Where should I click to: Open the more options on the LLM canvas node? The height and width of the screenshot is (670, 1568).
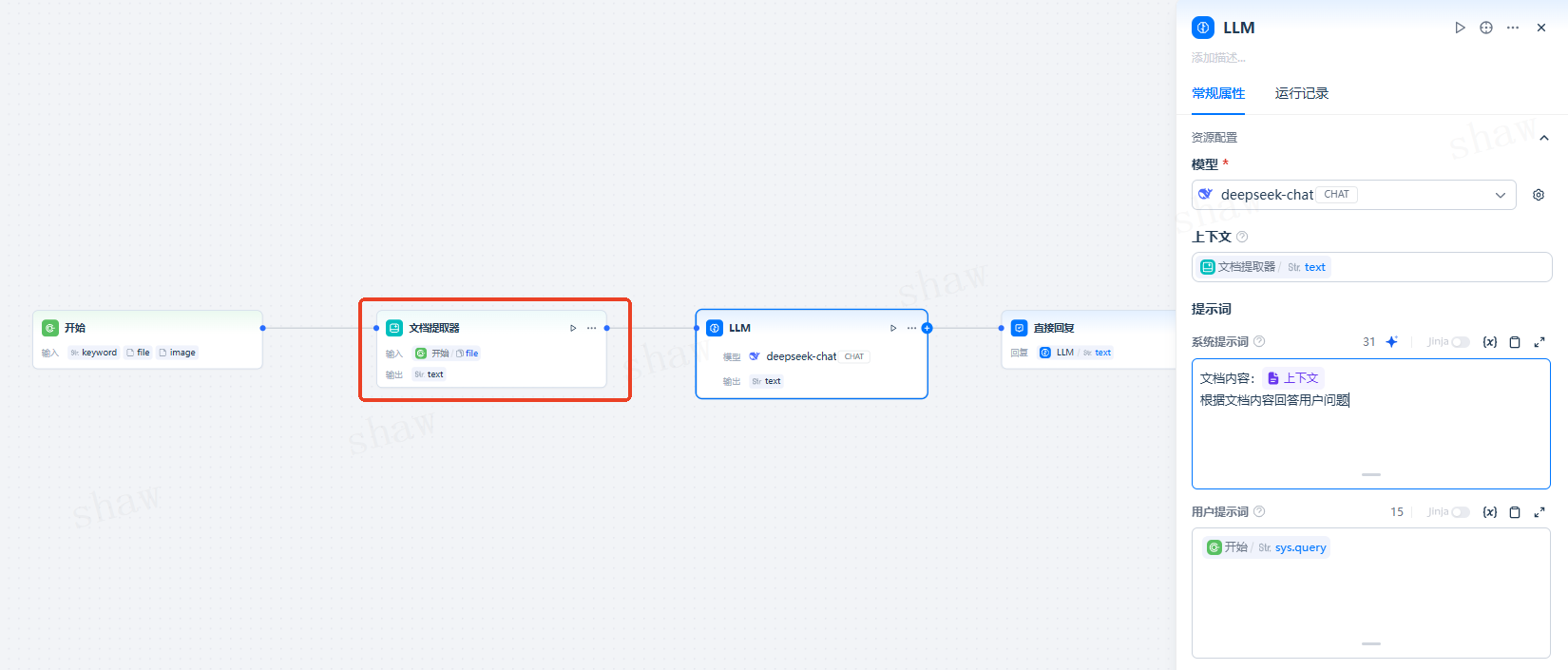pyautogui.click(x=911, y=328)
